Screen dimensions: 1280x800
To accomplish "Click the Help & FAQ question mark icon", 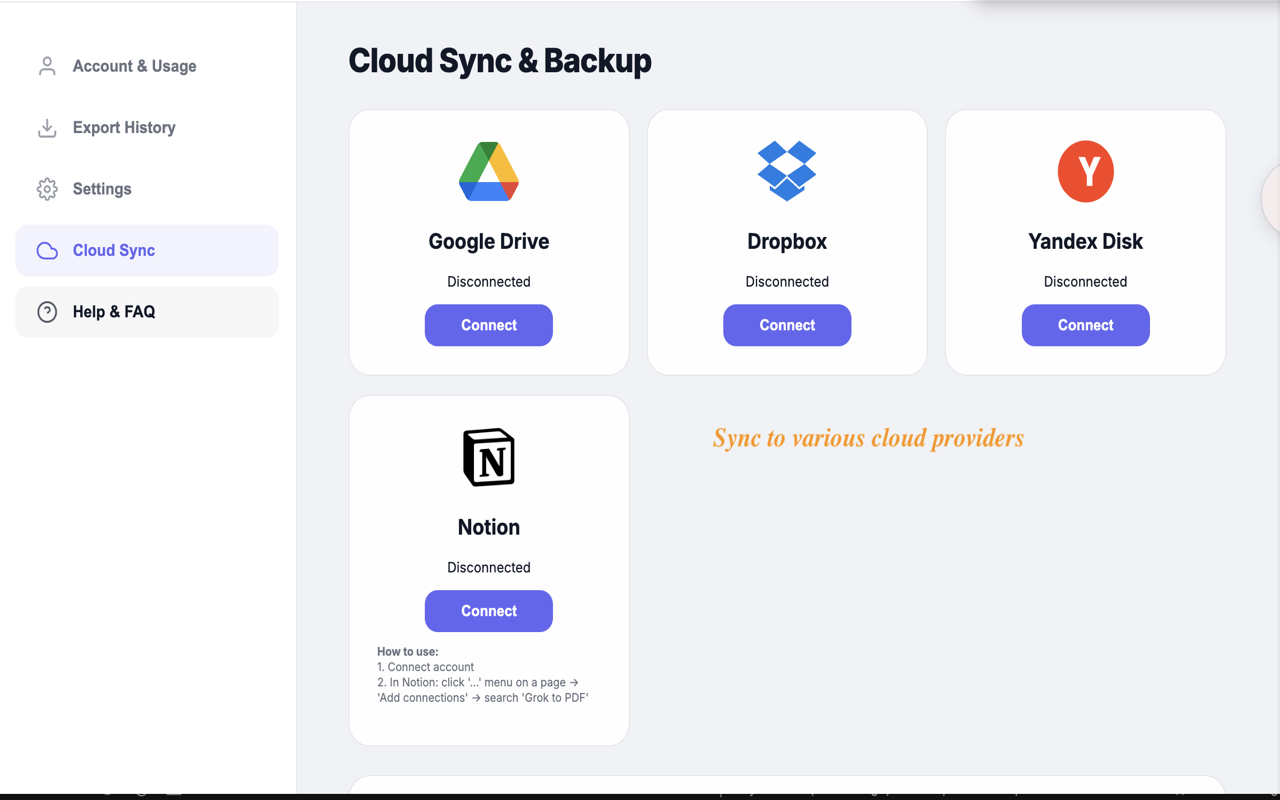I will (47, 312).
